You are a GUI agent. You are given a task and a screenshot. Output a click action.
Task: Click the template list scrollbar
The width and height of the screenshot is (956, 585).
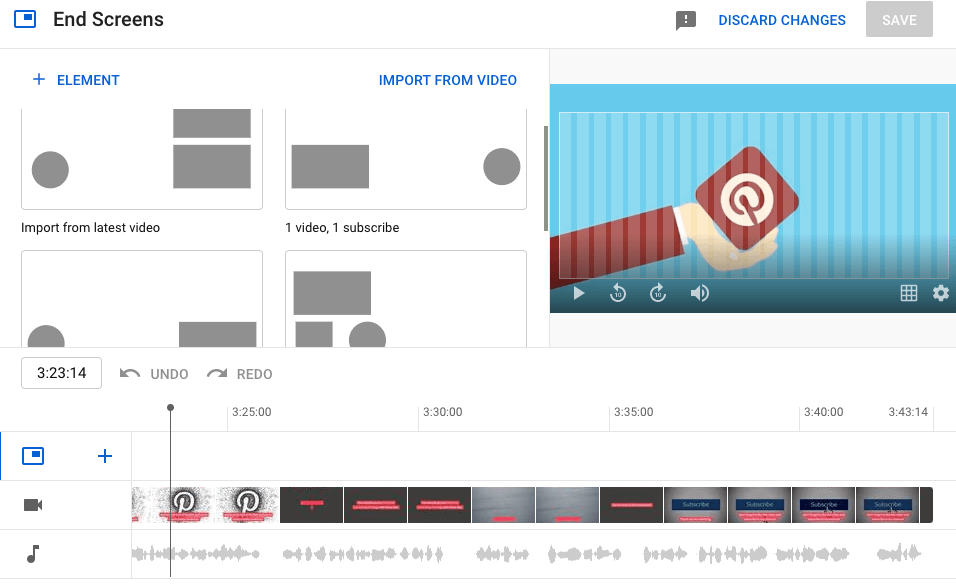[x=546, y=178]
